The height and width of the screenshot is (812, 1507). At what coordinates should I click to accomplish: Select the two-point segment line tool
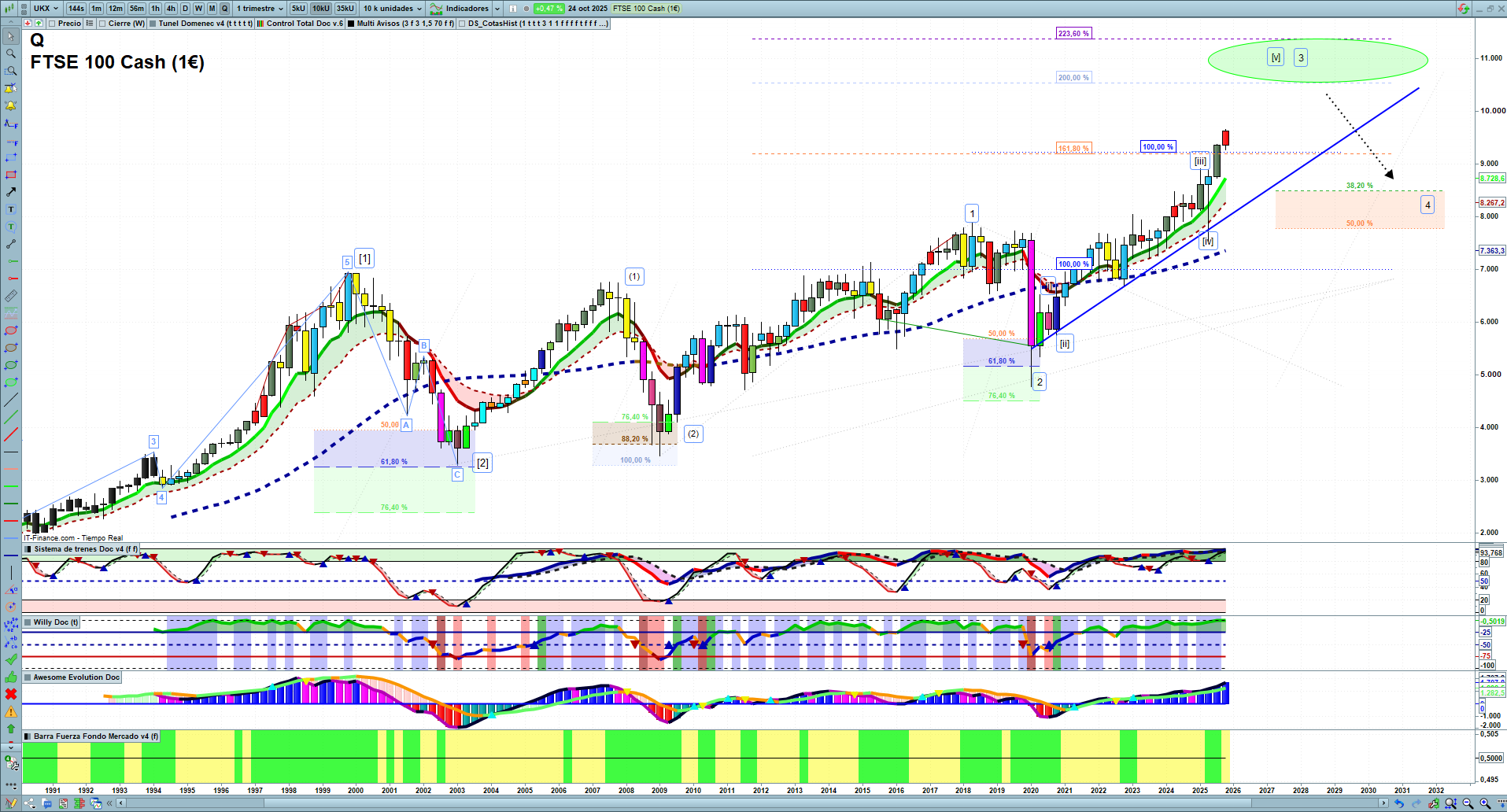(x=11, y=244)
